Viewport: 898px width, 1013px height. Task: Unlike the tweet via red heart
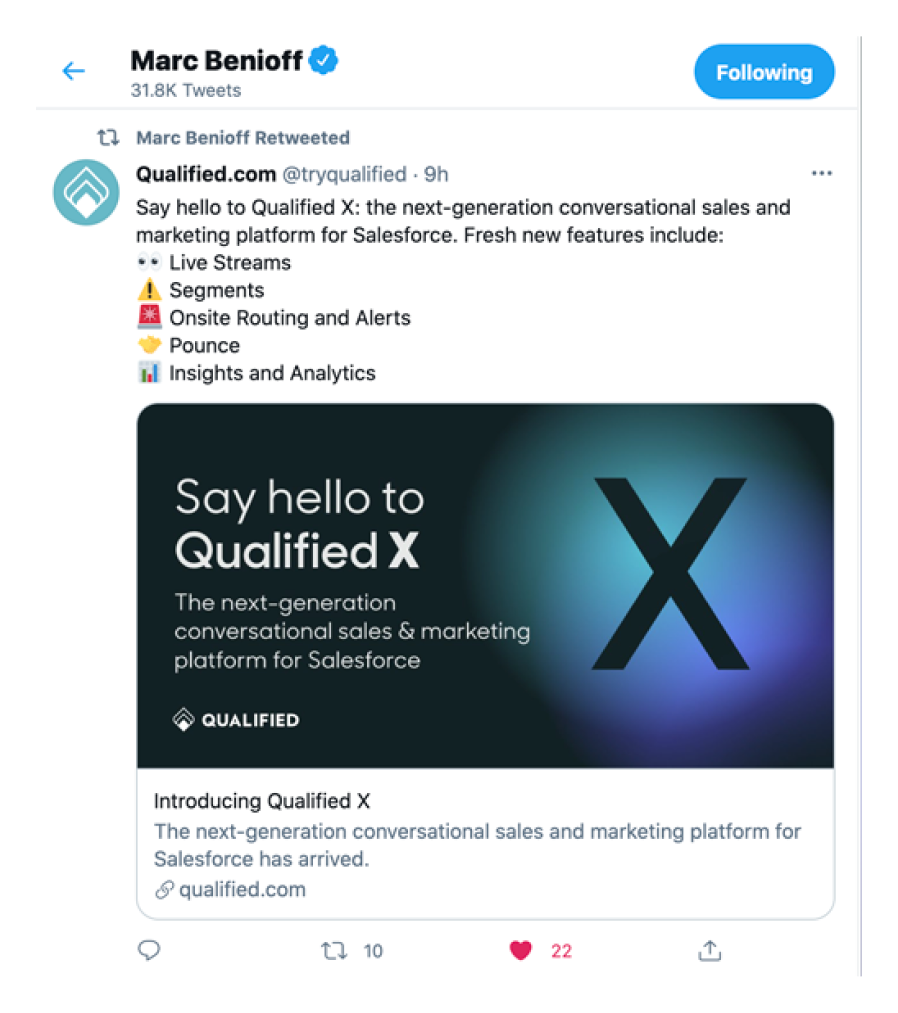pyautogui.click(x=521, y=950)
